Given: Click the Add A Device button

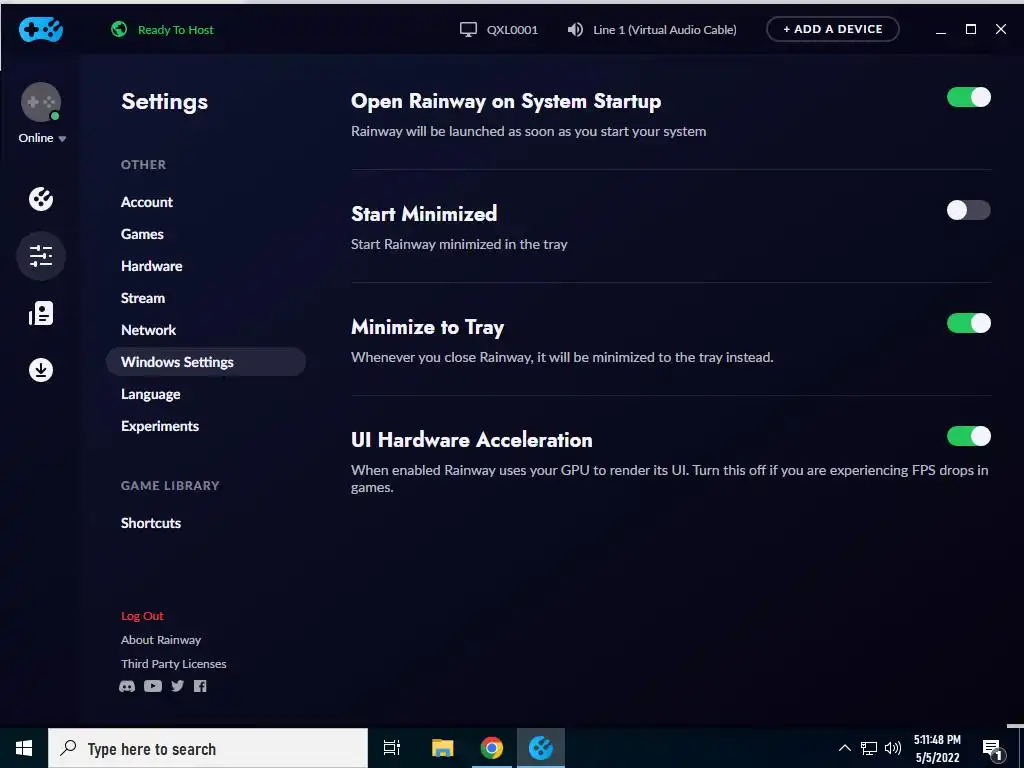Looking at the screenshot, I should pyautogui.click(x=833, y=29).
